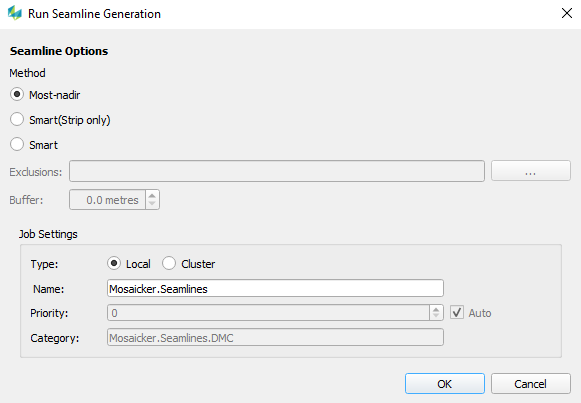Lower Priority using the down arrow
The width and height of the screenshot is (581, 403).
pyautogui.click(x=436, y=317)
